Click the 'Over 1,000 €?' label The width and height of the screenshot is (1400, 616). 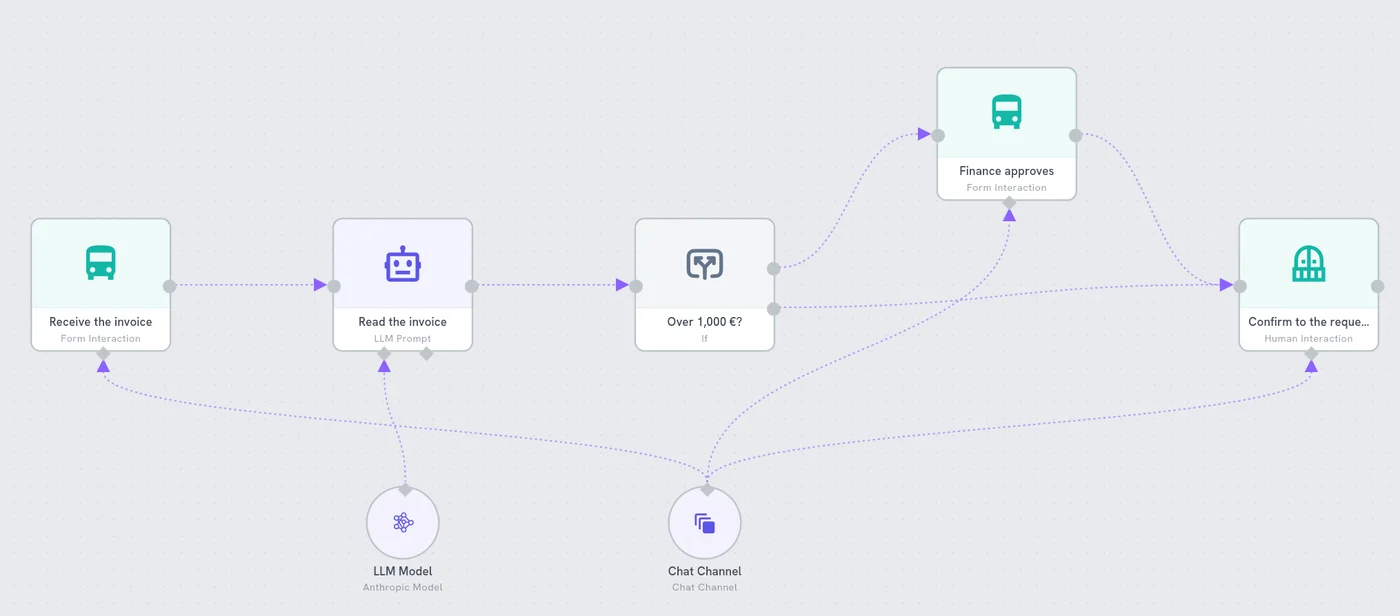705,322
